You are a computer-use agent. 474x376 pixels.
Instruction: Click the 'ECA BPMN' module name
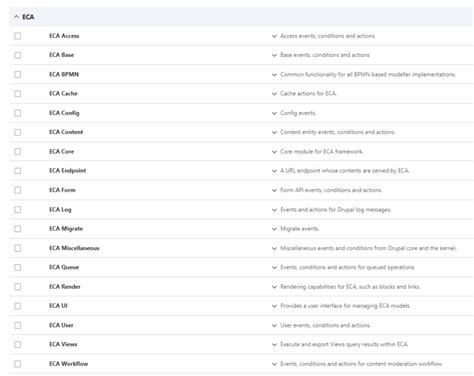click(x=64, y=74)
